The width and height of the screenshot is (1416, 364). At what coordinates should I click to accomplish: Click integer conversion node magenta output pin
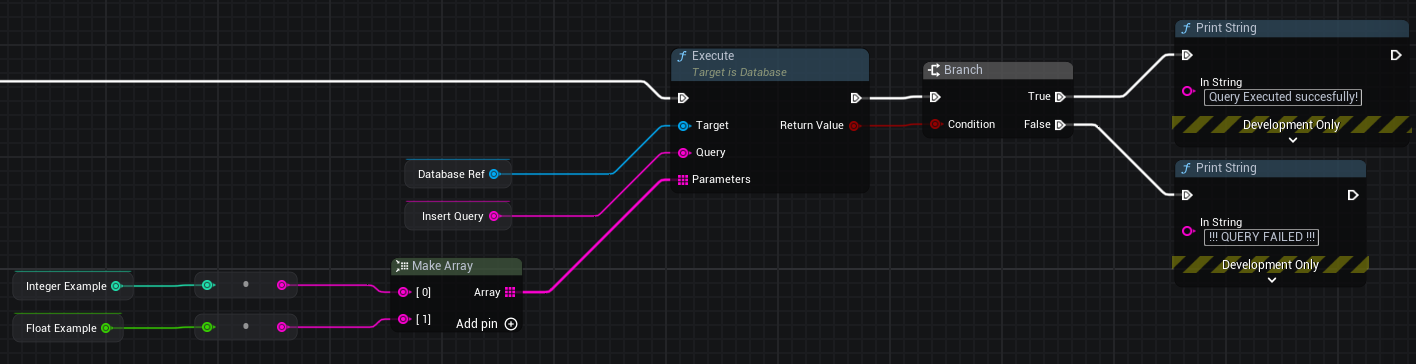point(282,286)
